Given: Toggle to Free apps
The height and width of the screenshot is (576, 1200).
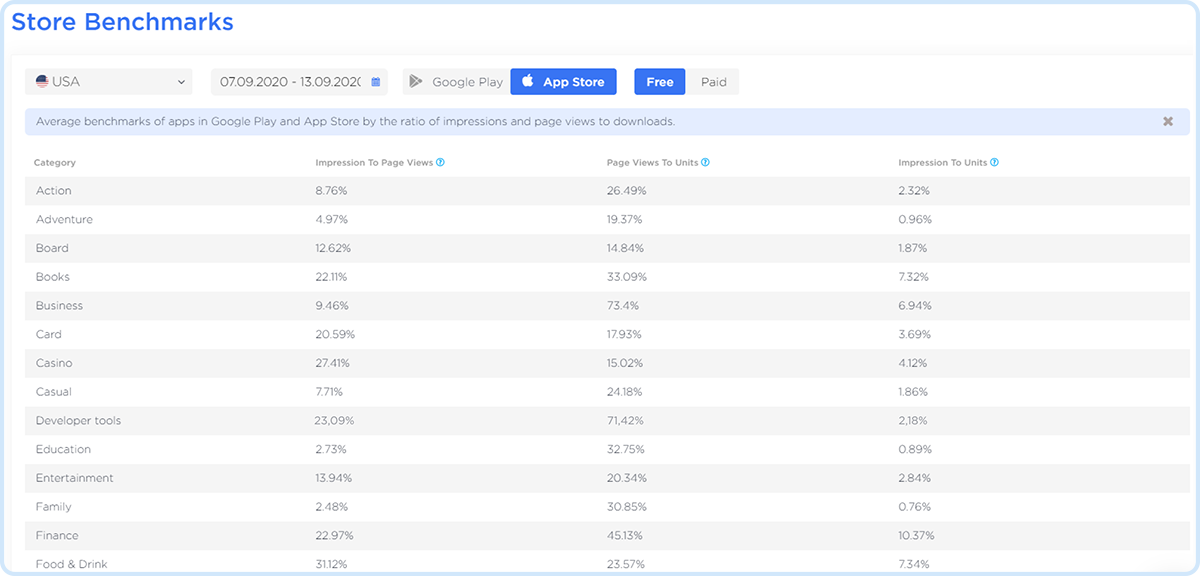Looking at the screenshot, I should point(659,82).
